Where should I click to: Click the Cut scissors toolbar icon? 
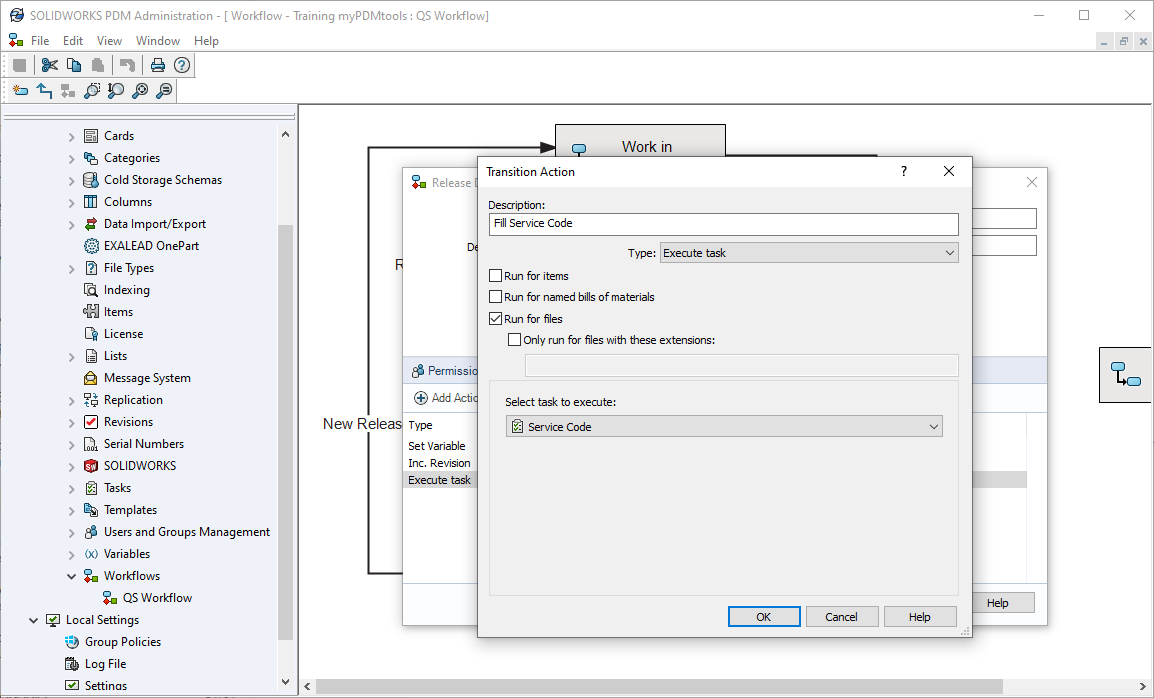coord(50,65)
